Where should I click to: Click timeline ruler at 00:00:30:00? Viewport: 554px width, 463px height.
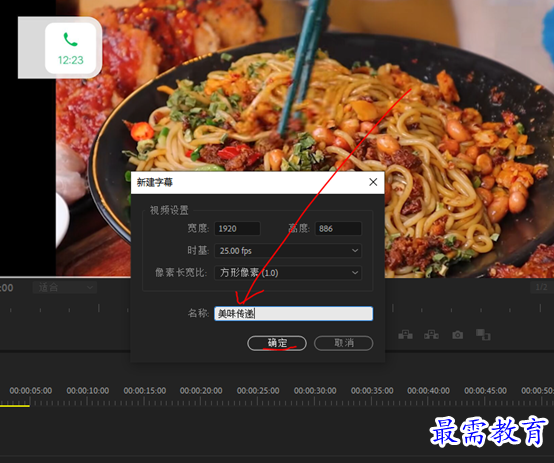pyautogui.click(x=315, y=391)
